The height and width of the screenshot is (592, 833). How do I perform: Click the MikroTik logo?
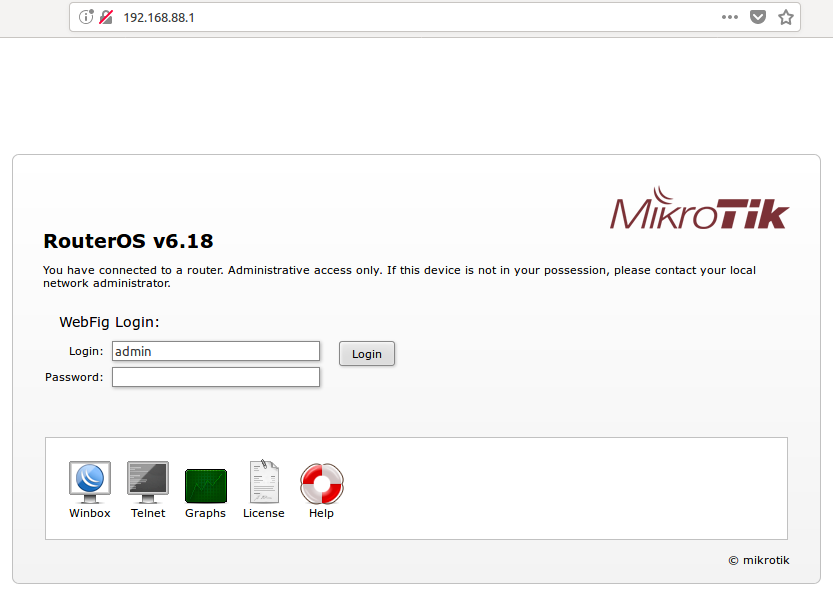click(699, 209)
